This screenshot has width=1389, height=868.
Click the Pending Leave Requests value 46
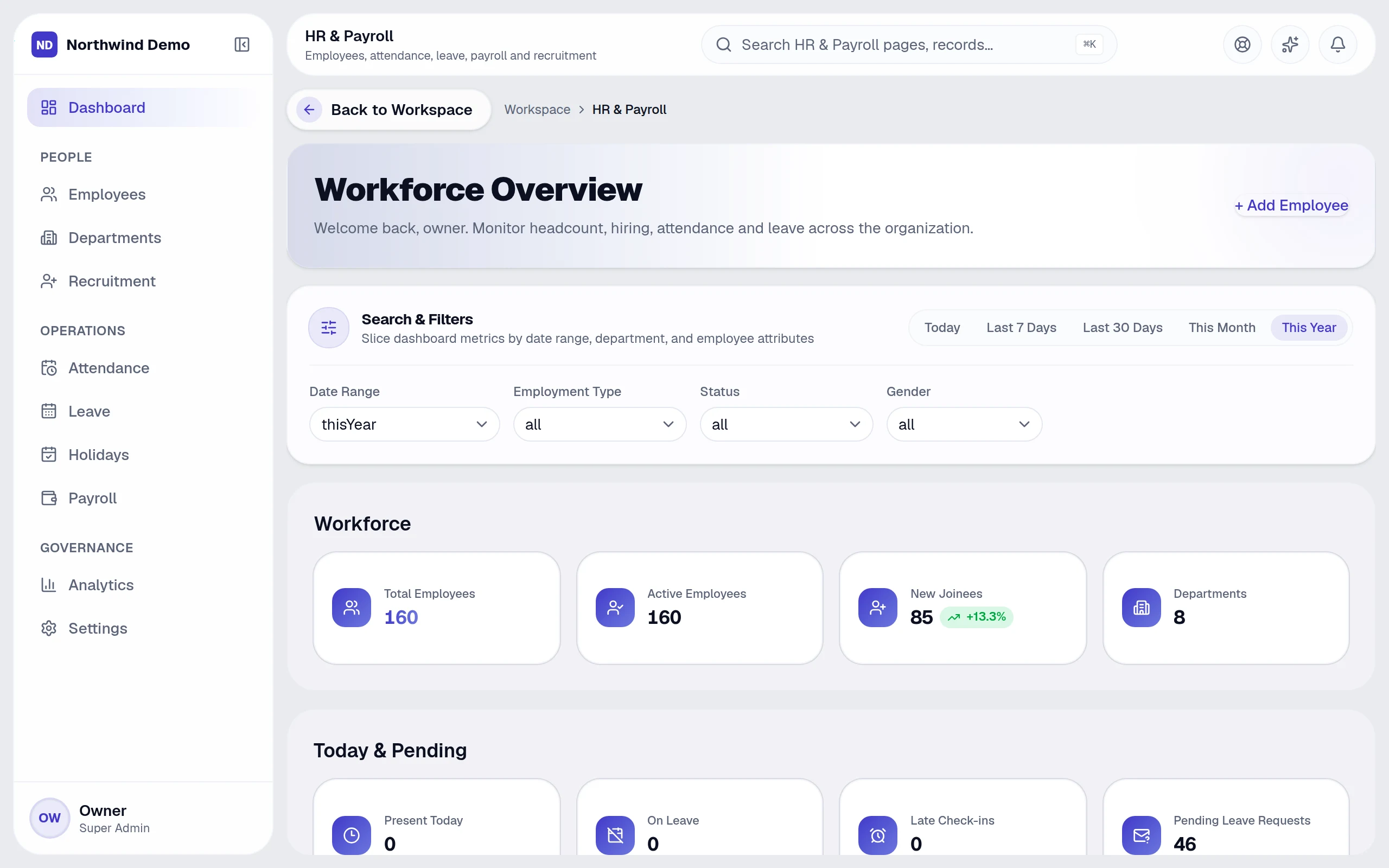coord(1184,844)
